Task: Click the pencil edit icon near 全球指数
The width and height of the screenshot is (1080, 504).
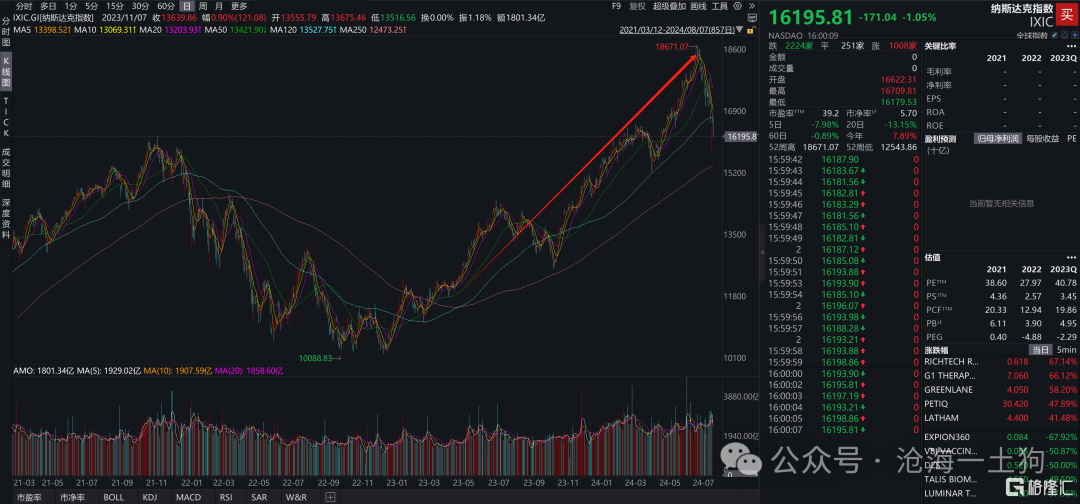Action: (x=1055, y=34)
